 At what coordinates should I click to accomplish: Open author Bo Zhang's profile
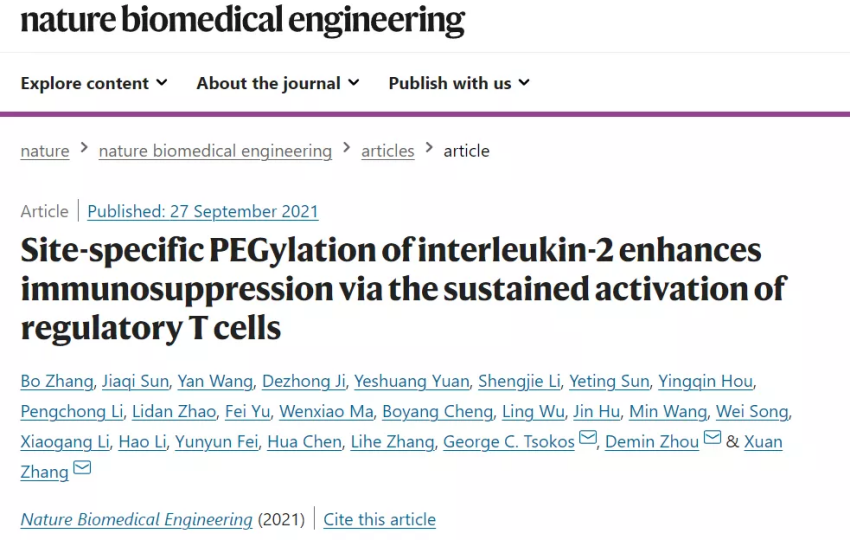[57, 381]
